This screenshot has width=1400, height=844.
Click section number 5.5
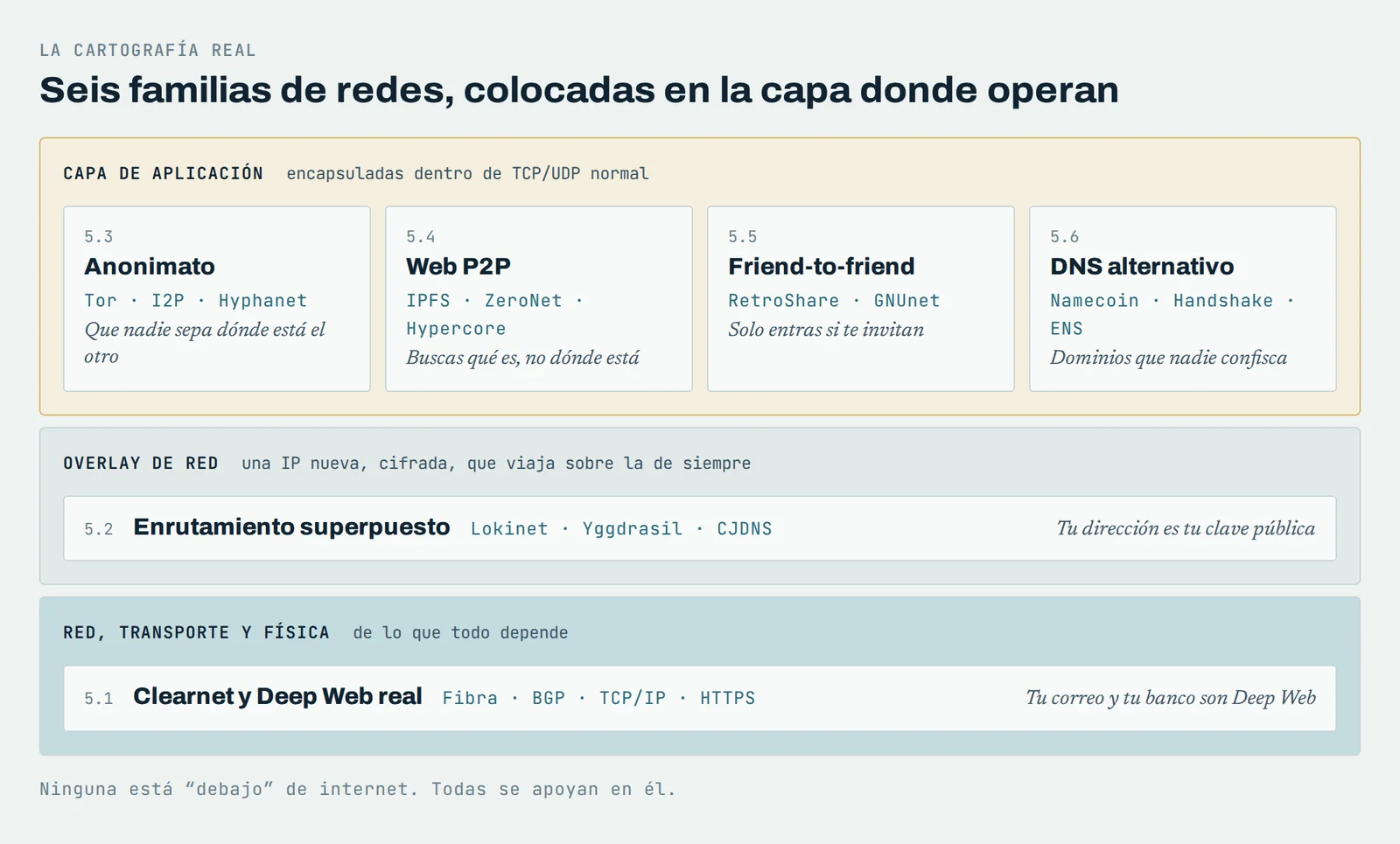point(743,237)
